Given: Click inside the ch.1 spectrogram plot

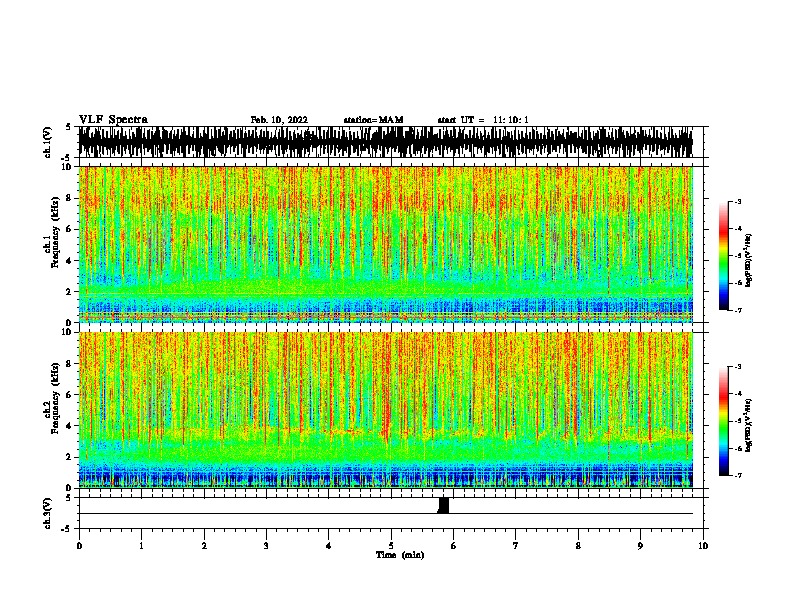Looking at the screenshot, I should [386, 244].
